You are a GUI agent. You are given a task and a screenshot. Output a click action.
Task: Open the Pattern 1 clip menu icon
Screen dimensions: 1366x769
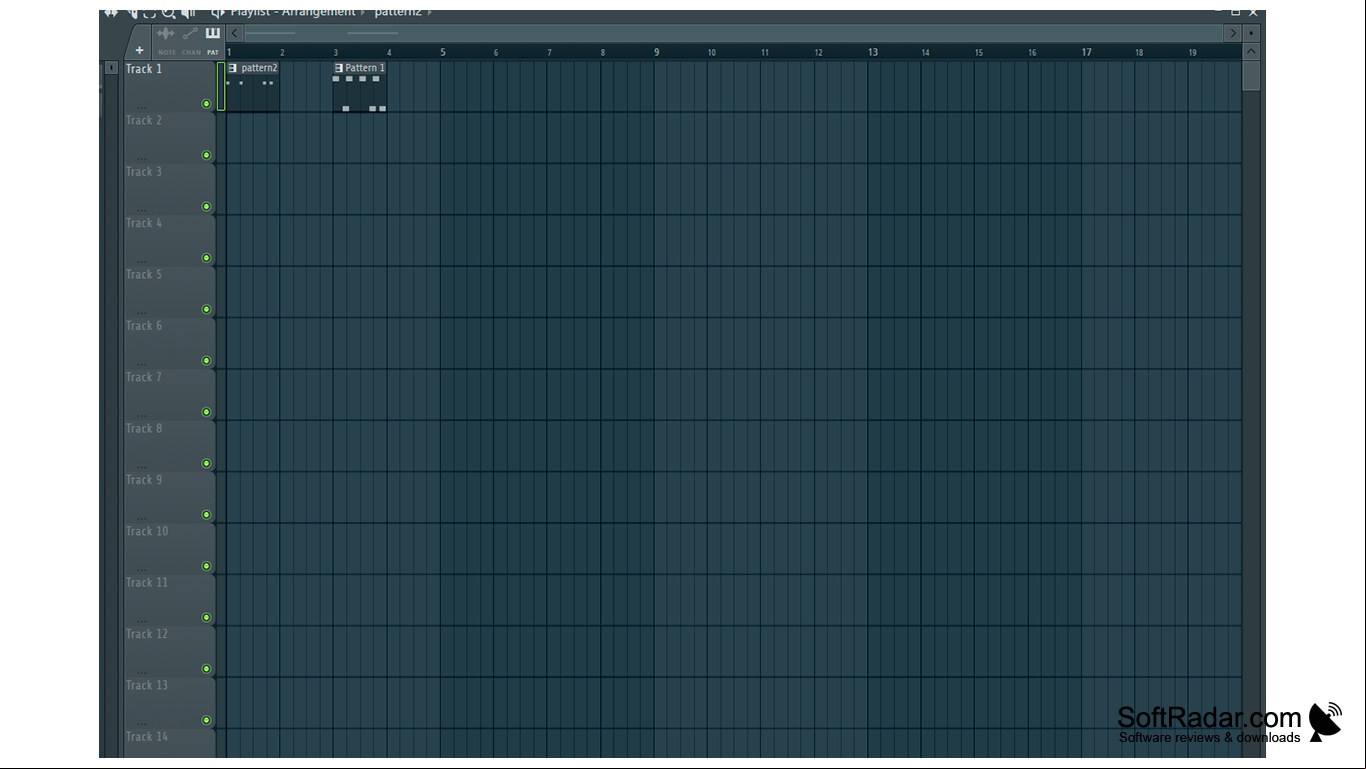click(339, 68)
